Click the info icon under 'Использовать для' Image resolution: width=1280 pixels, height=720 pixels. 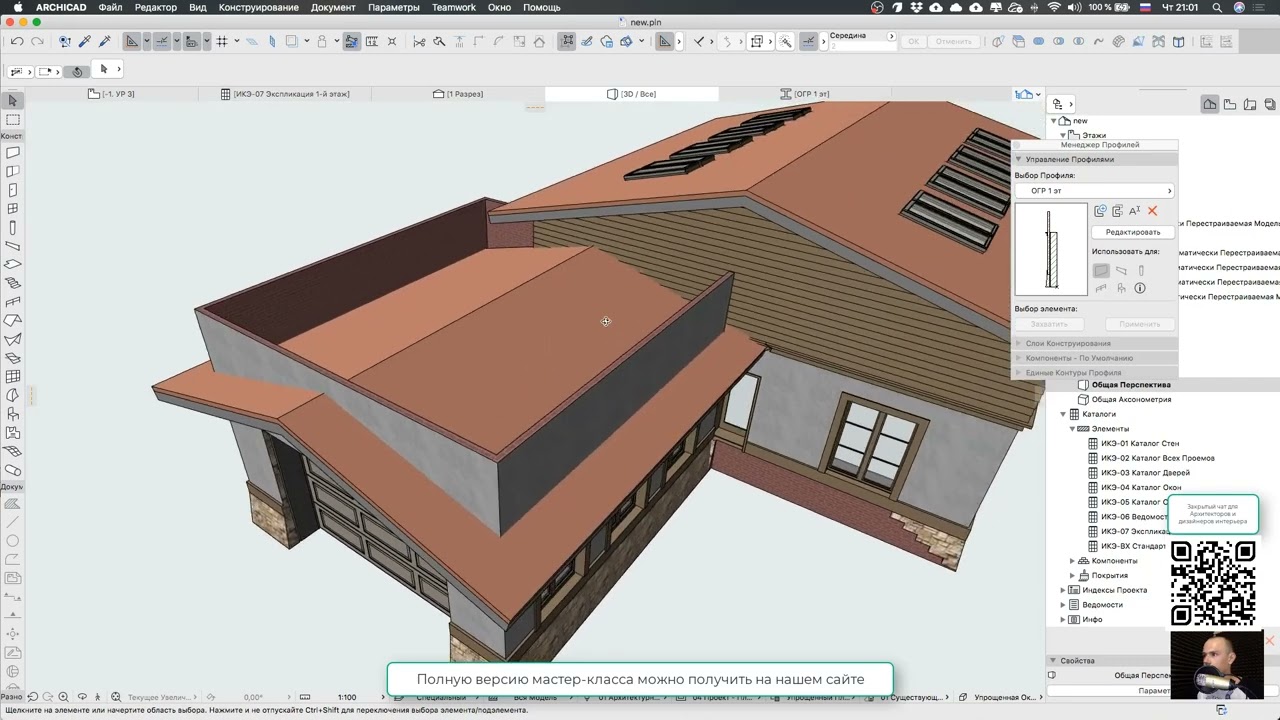(1140, 288)
